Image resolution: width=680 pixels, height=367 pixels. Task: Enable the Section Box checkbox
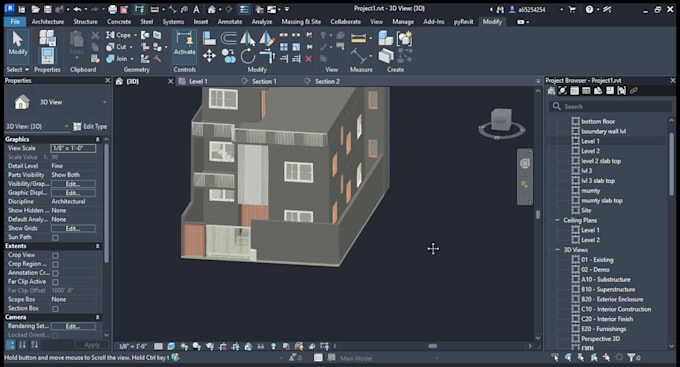[x=55, y=308]
